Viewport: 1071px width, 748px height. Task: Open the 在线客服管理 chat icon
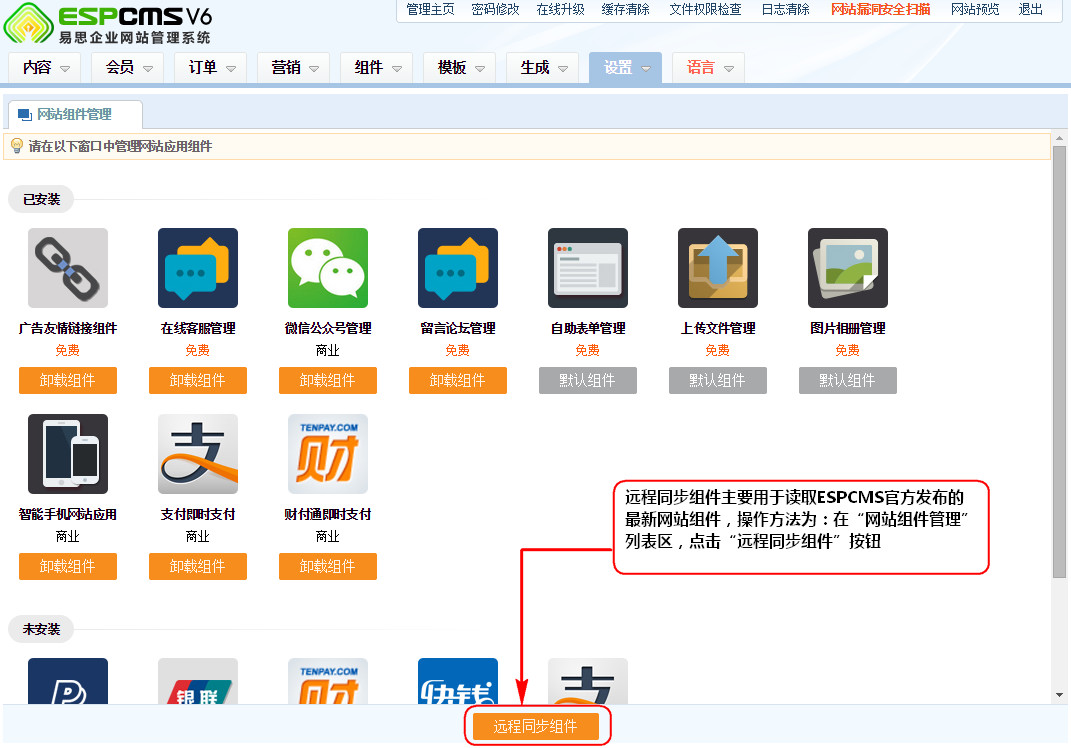pos(197,268)
